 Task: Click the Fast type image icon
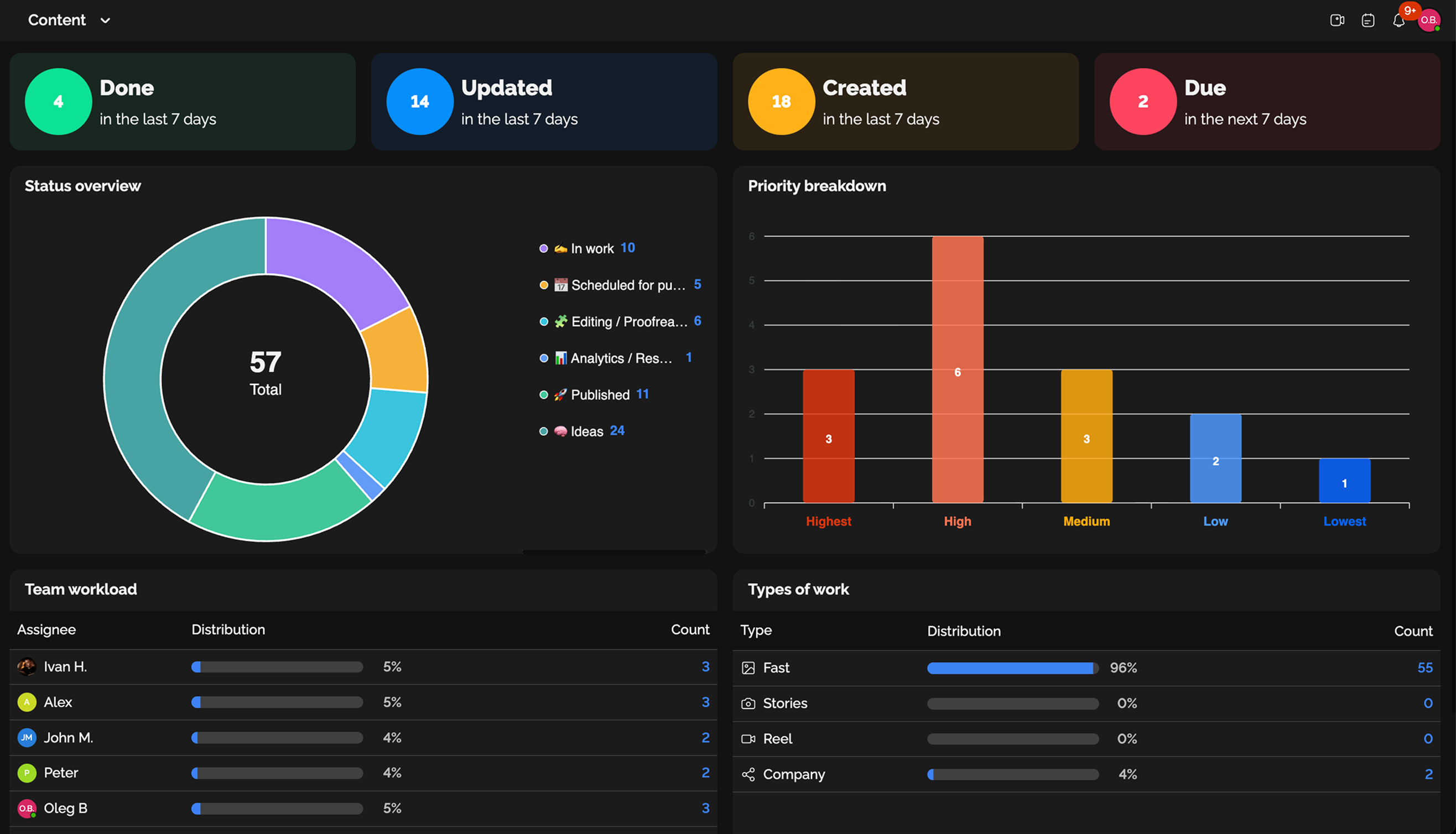point(748,668)
